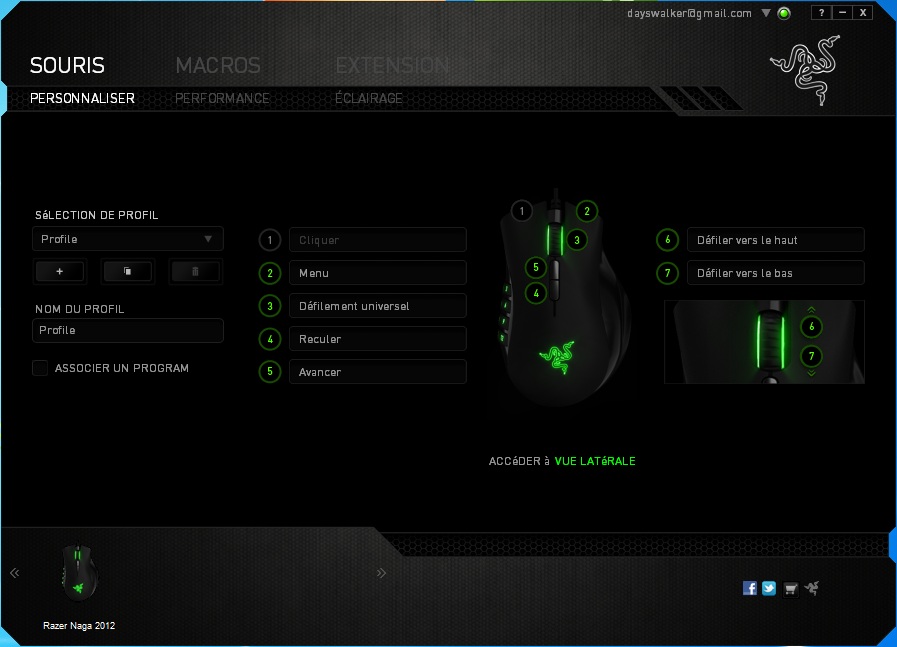Duplicate the current profile
Image resolution: width=897 pixels, height=647 pixels.
pos(127,272)
